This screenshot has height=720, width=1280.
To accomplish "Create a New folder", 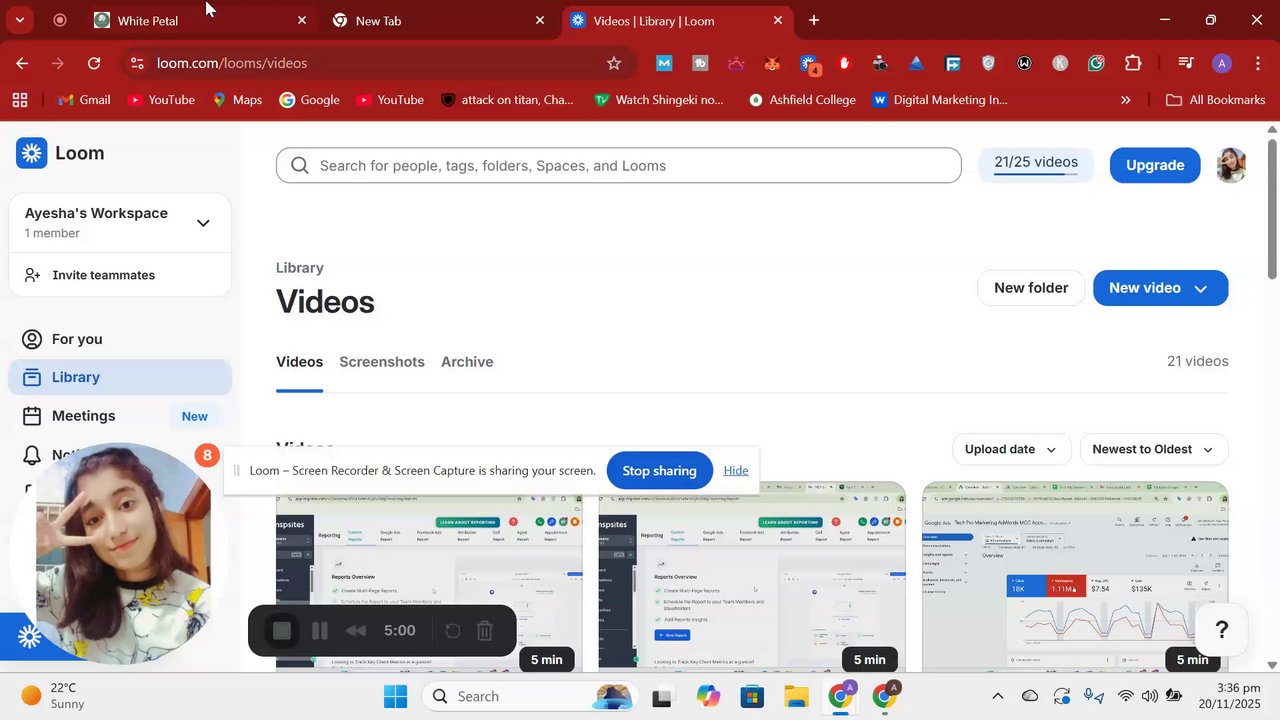I will coord(1031,288).
